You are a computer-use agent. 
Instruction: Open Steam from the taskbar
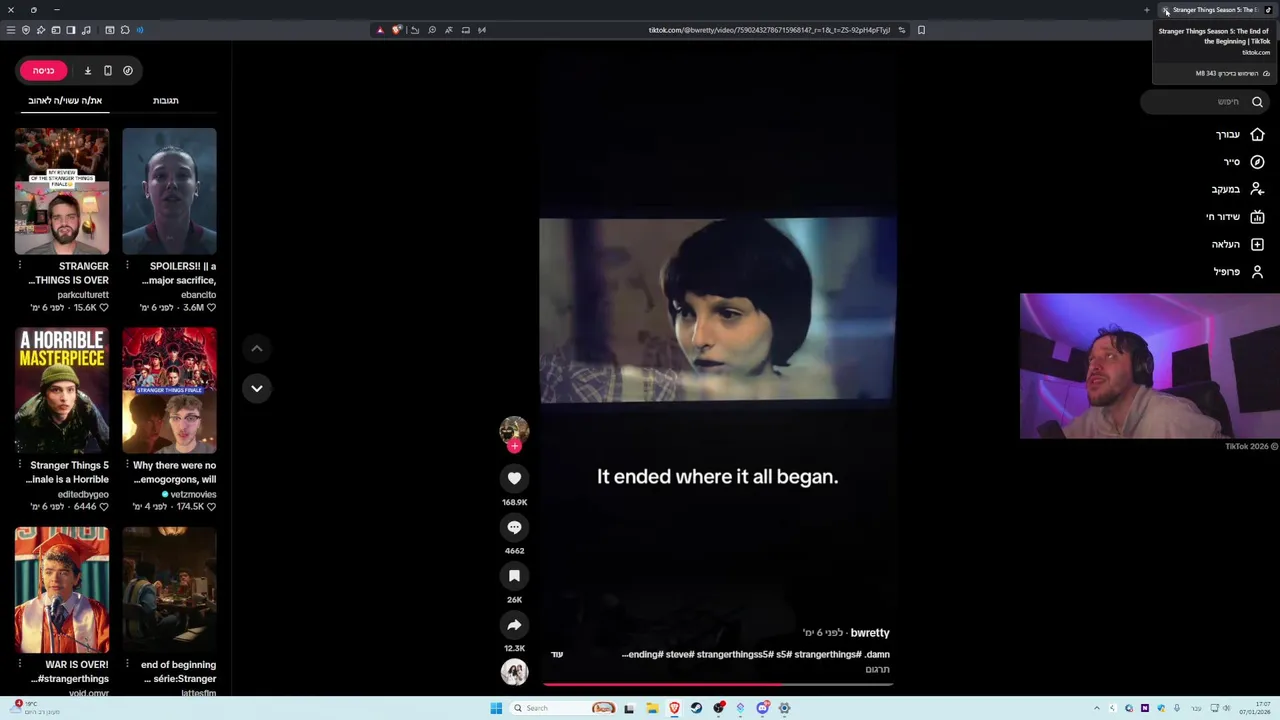point(697,708)
